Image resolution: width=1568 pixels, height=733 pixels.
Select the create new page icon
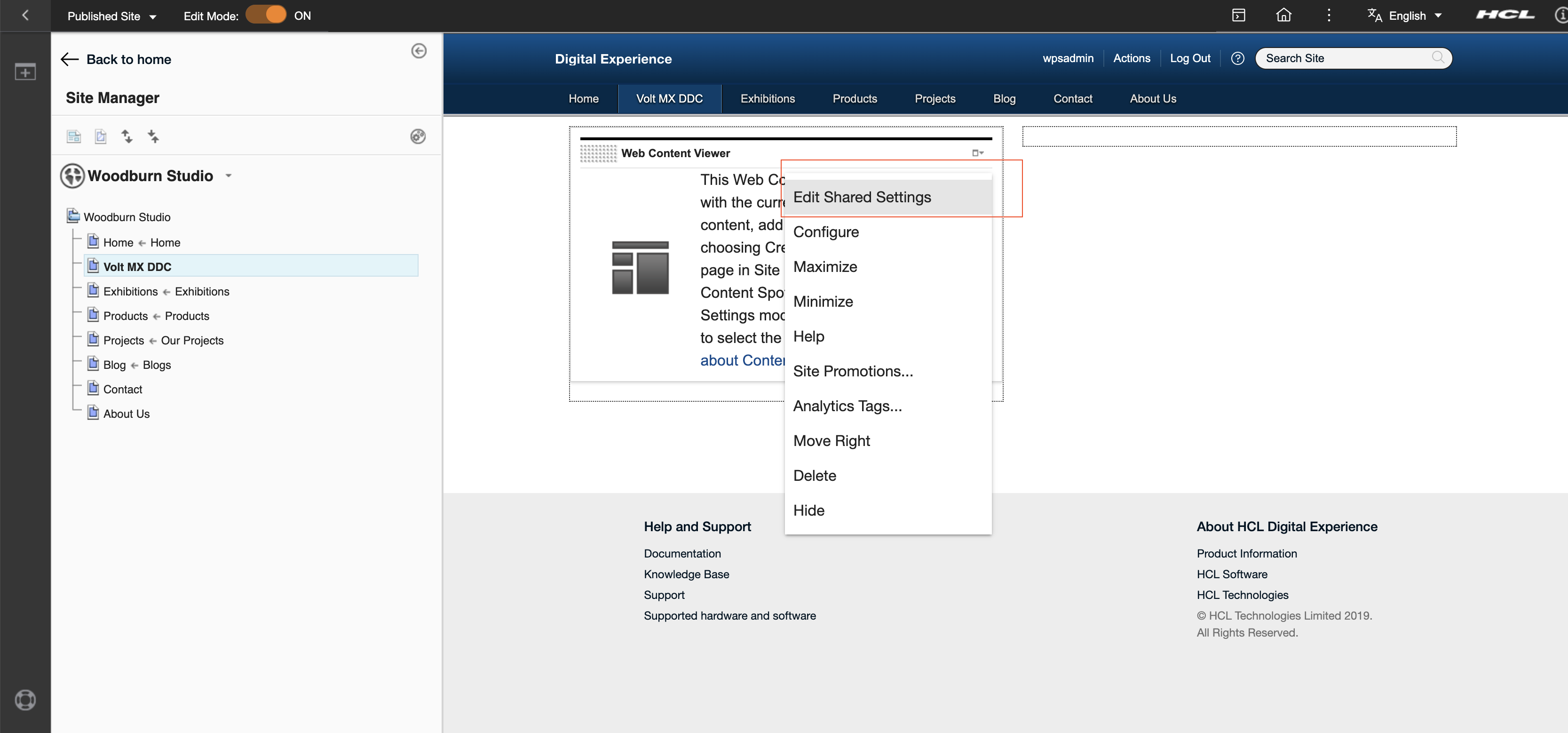(73, 136)
